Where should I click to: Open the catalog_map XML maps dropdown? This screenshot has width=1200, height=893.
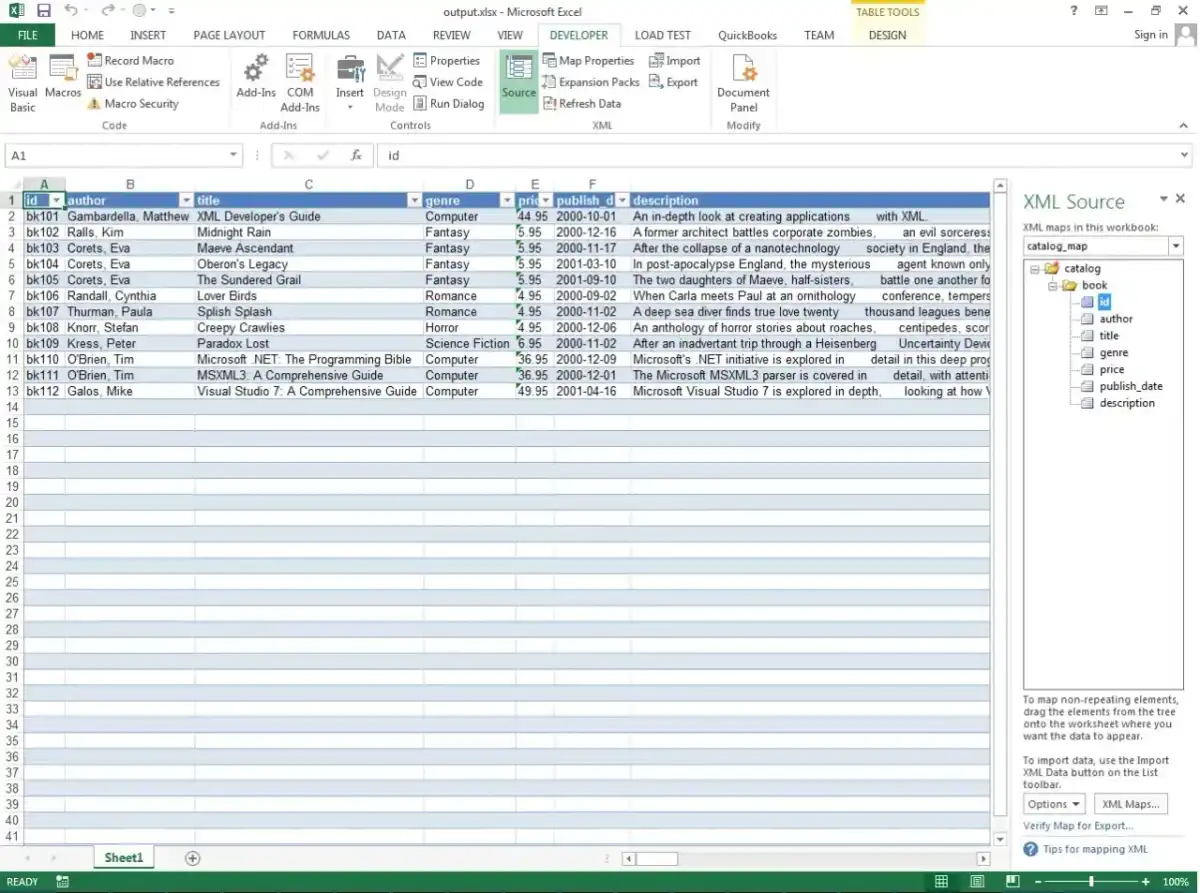[x=1176, y=246]
